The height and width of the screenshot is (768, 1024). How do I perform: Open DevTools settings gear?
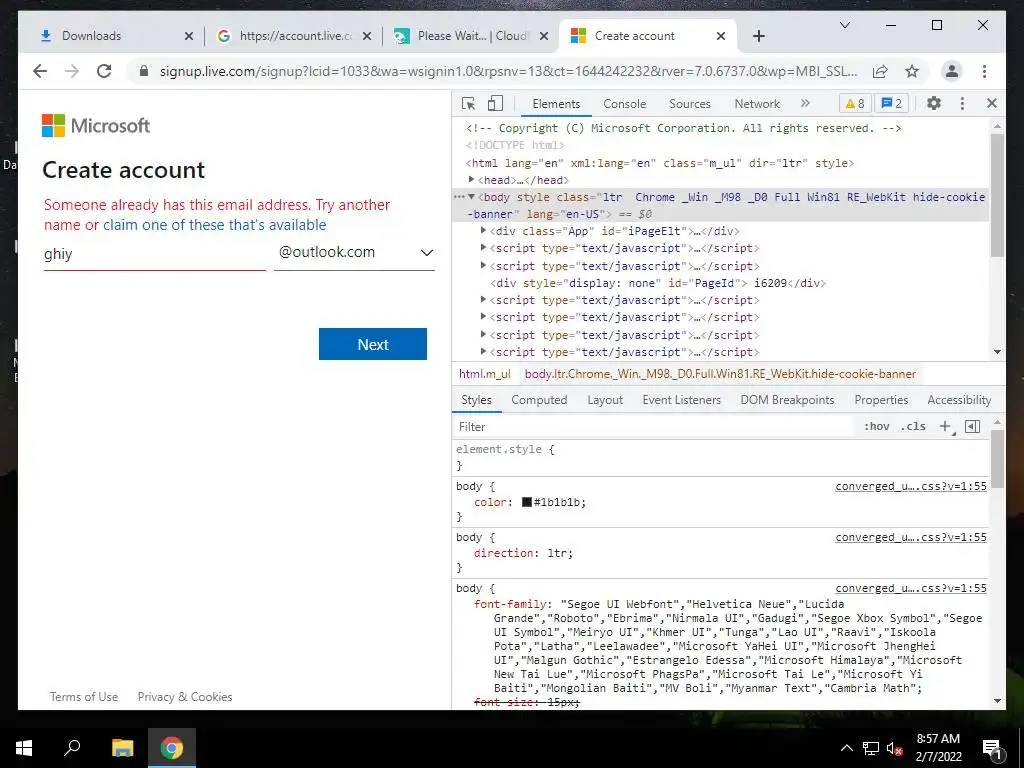click(934, 103)
